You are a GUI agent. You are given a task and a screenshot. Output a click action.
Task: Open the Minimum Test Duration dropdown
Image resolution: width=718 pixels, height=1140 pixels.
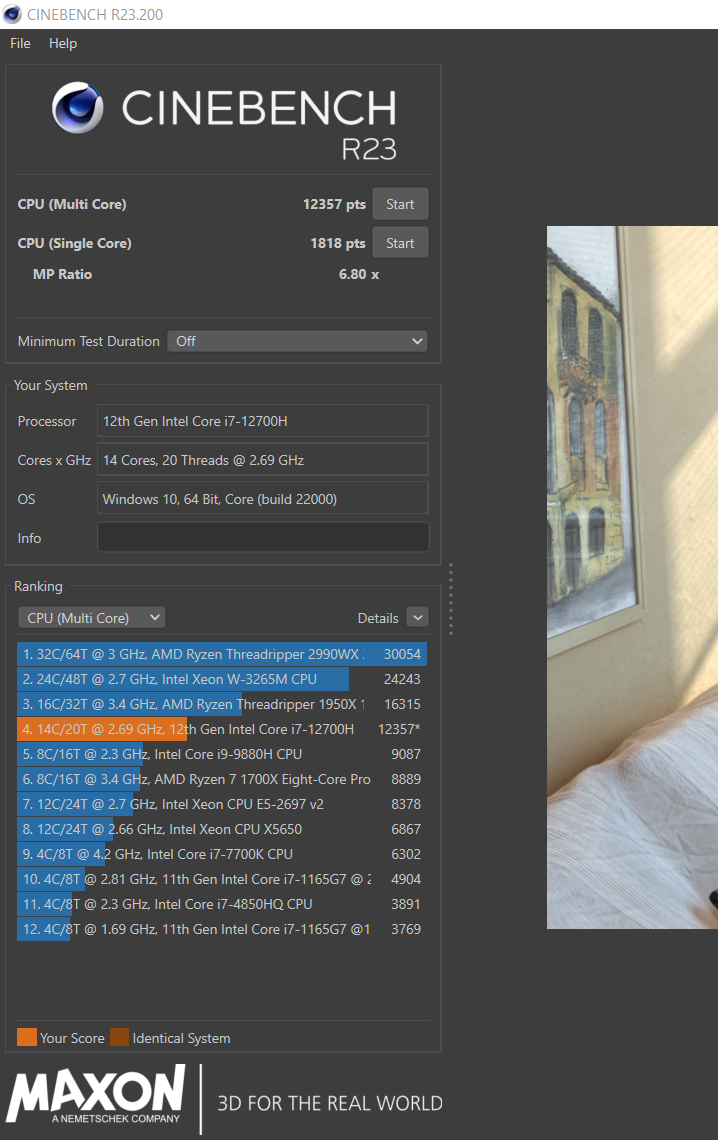pos(297,341)
